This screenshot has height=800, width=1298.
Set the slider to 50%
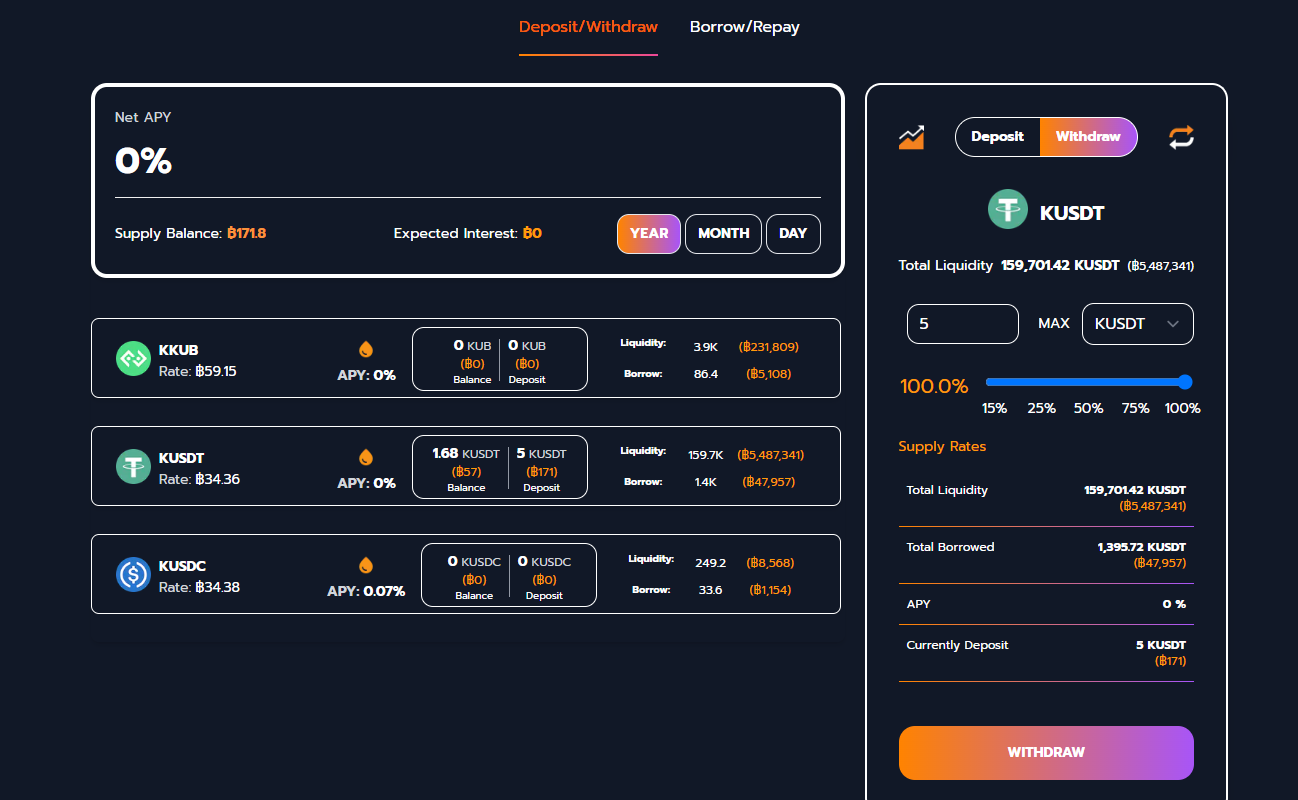click(1088, 409)
